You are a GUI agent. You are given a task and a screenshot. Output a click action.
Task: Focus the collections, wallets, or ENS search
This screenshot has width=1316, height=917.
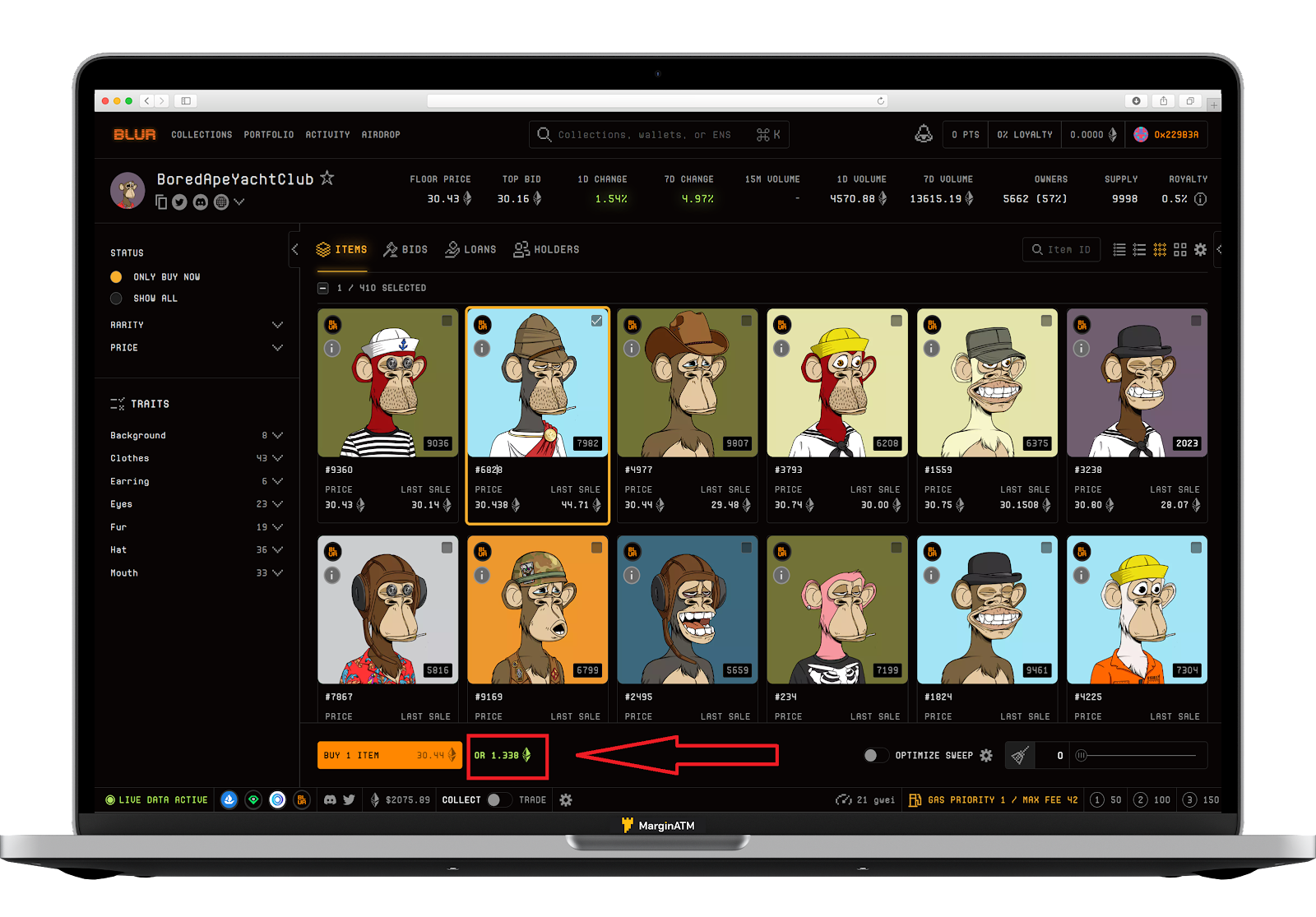[659, 134]
